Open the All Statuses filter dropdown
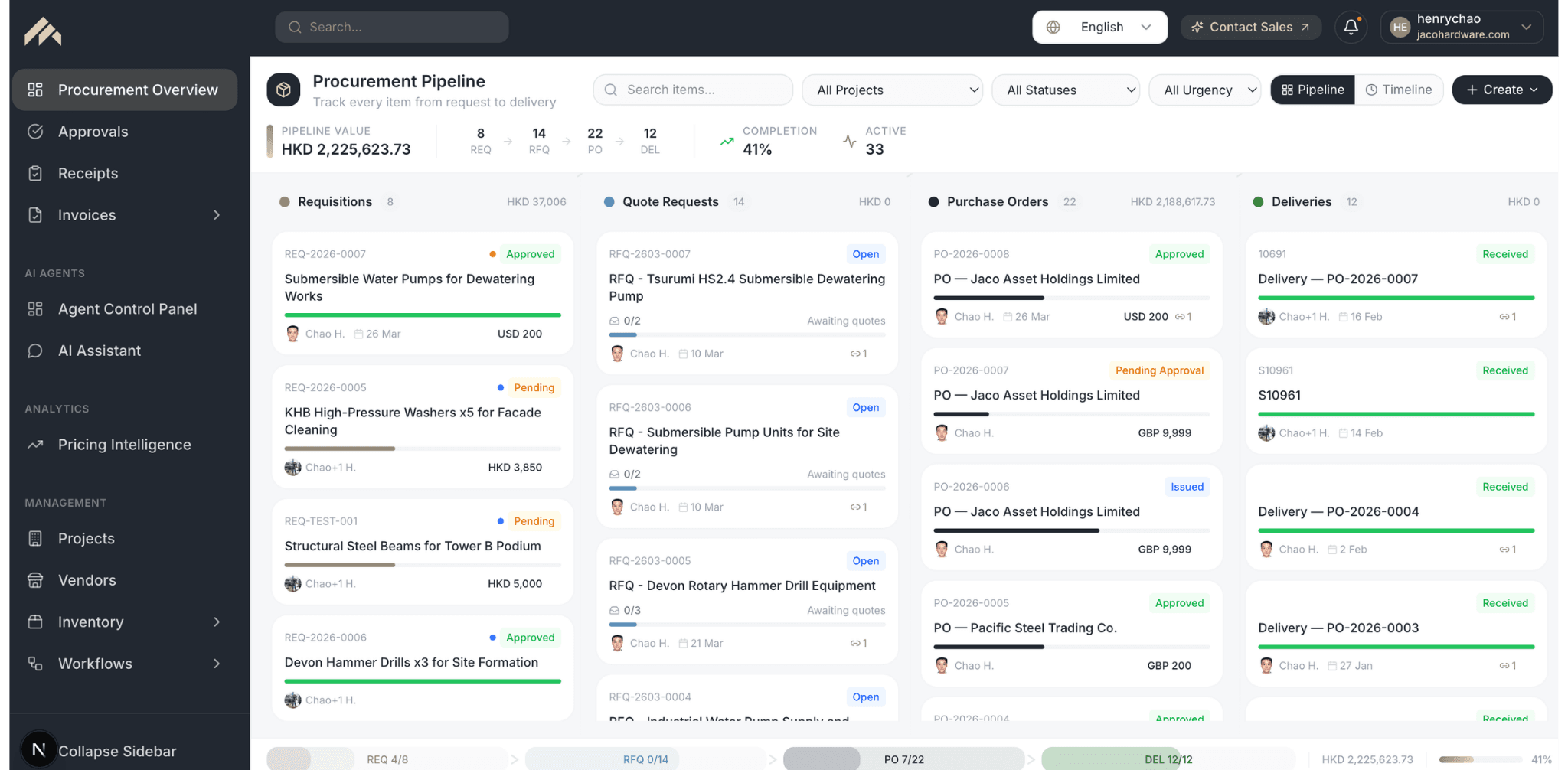1568x770 pixels. [1065, 90]
